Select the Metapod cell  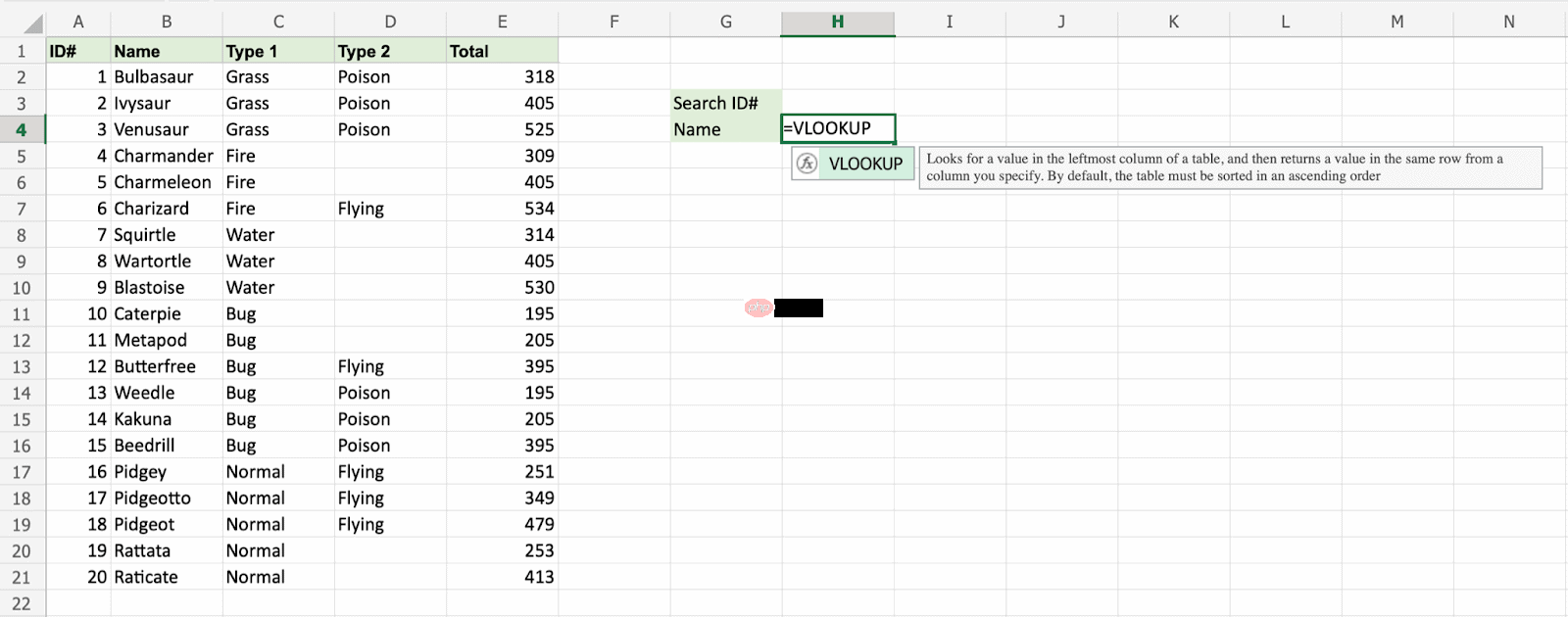167,340
